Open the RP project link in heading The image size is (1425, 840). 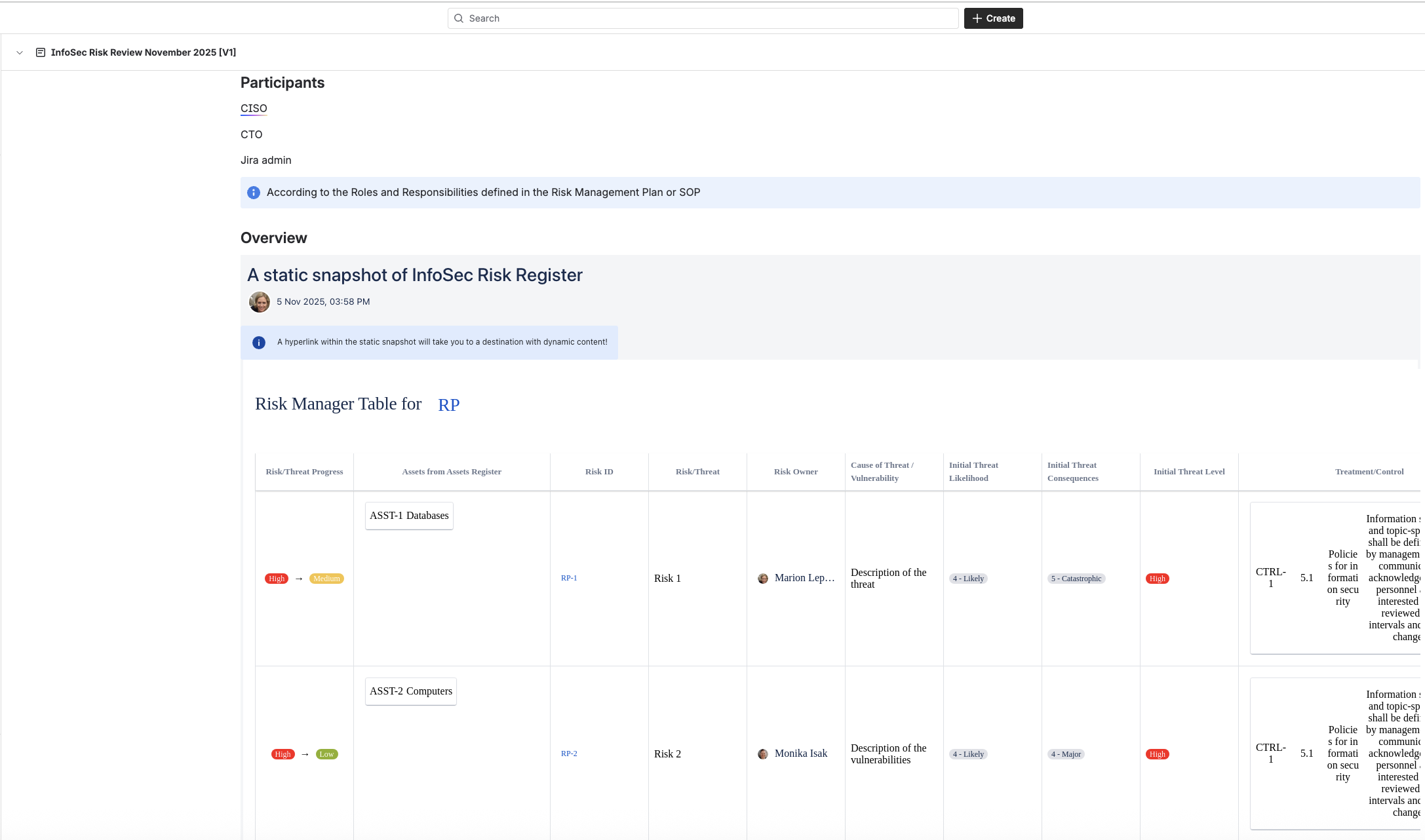coord(448,405)
